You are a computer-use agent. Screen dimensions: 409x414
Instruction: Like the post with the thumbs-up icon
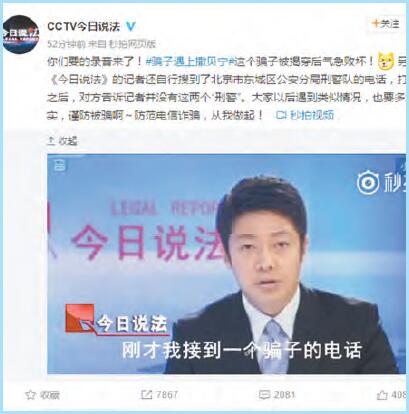(382, 395)
